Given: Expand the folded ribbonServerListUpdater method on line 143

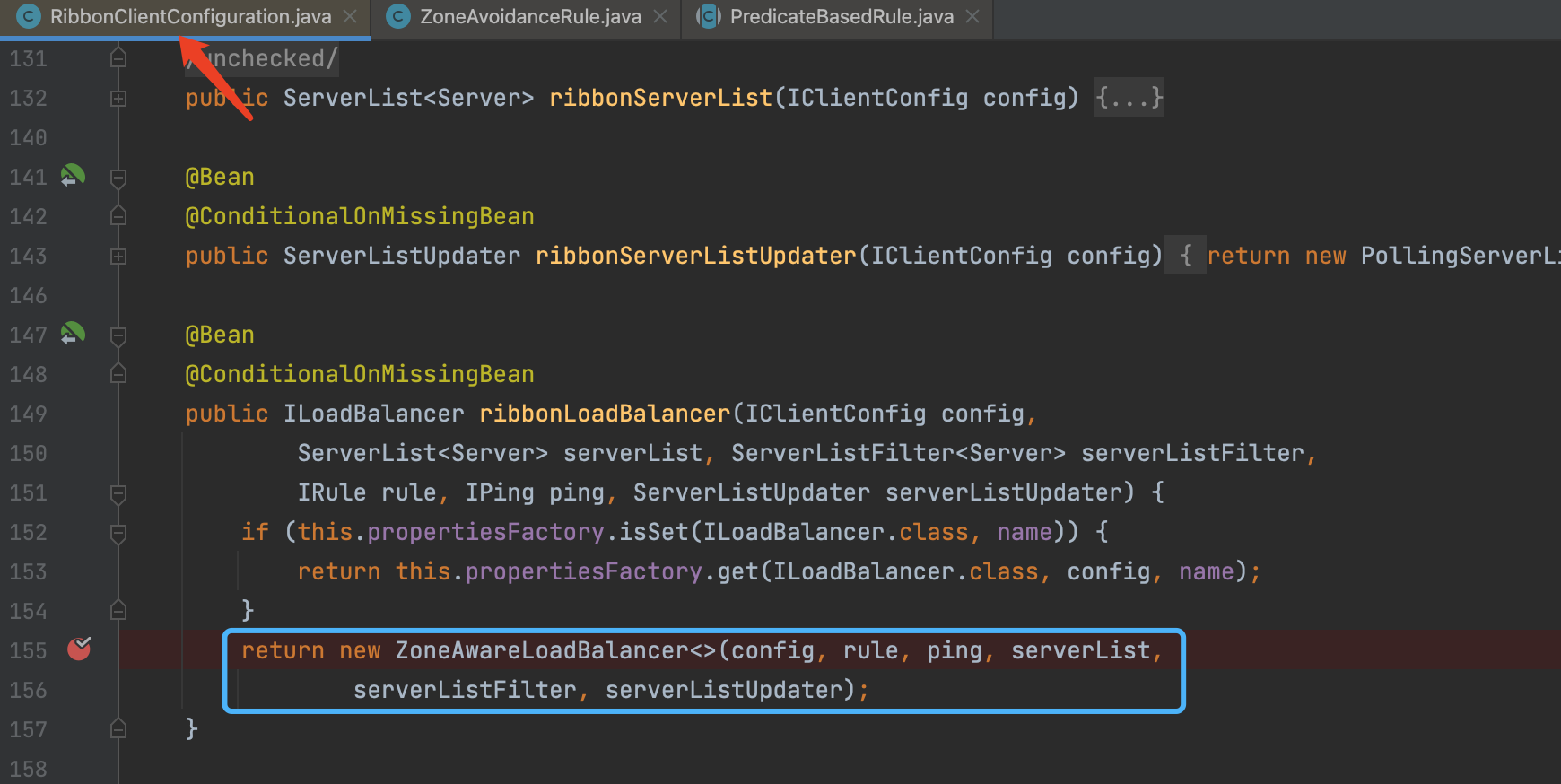Looking at the screenshot, I should pyautogui.click(x=118, y=257).
